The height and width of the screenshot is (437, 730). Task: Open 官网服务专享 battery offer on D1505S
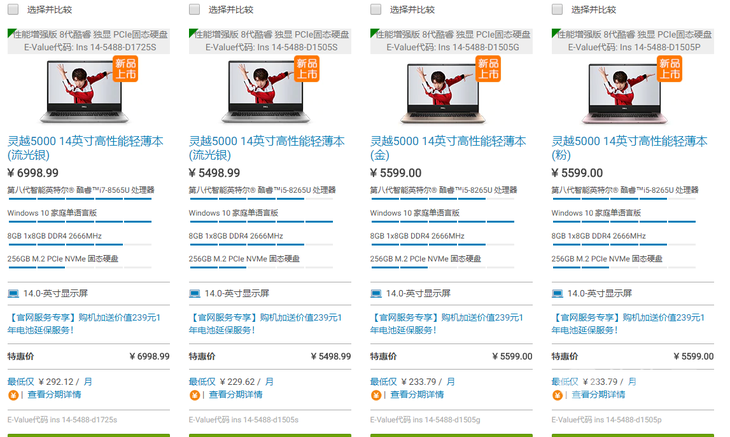(x=265, y=323)
